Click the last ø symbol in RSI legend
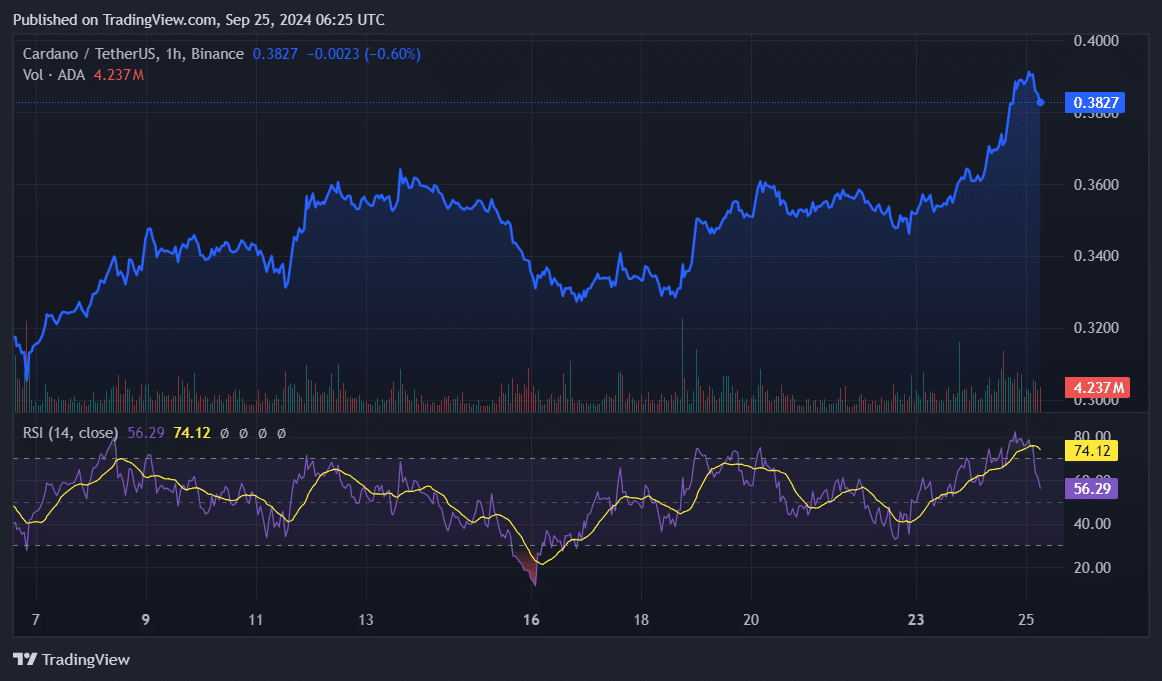The image size is (1162, 681). (281, 434)
